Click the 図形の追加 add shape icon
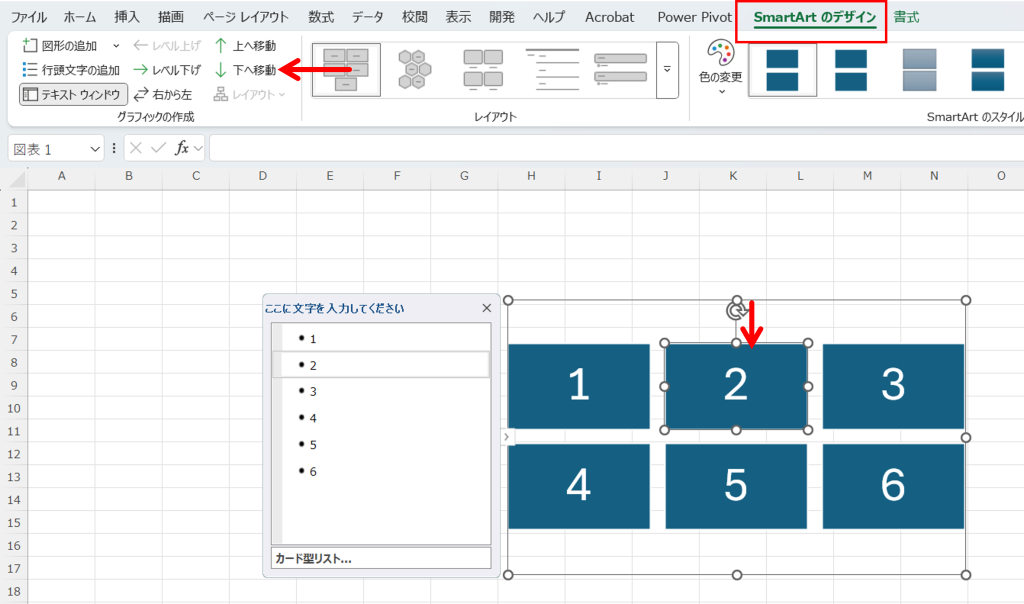The height and width of the screenshot is (604, 1024). [x=30, y=46]
